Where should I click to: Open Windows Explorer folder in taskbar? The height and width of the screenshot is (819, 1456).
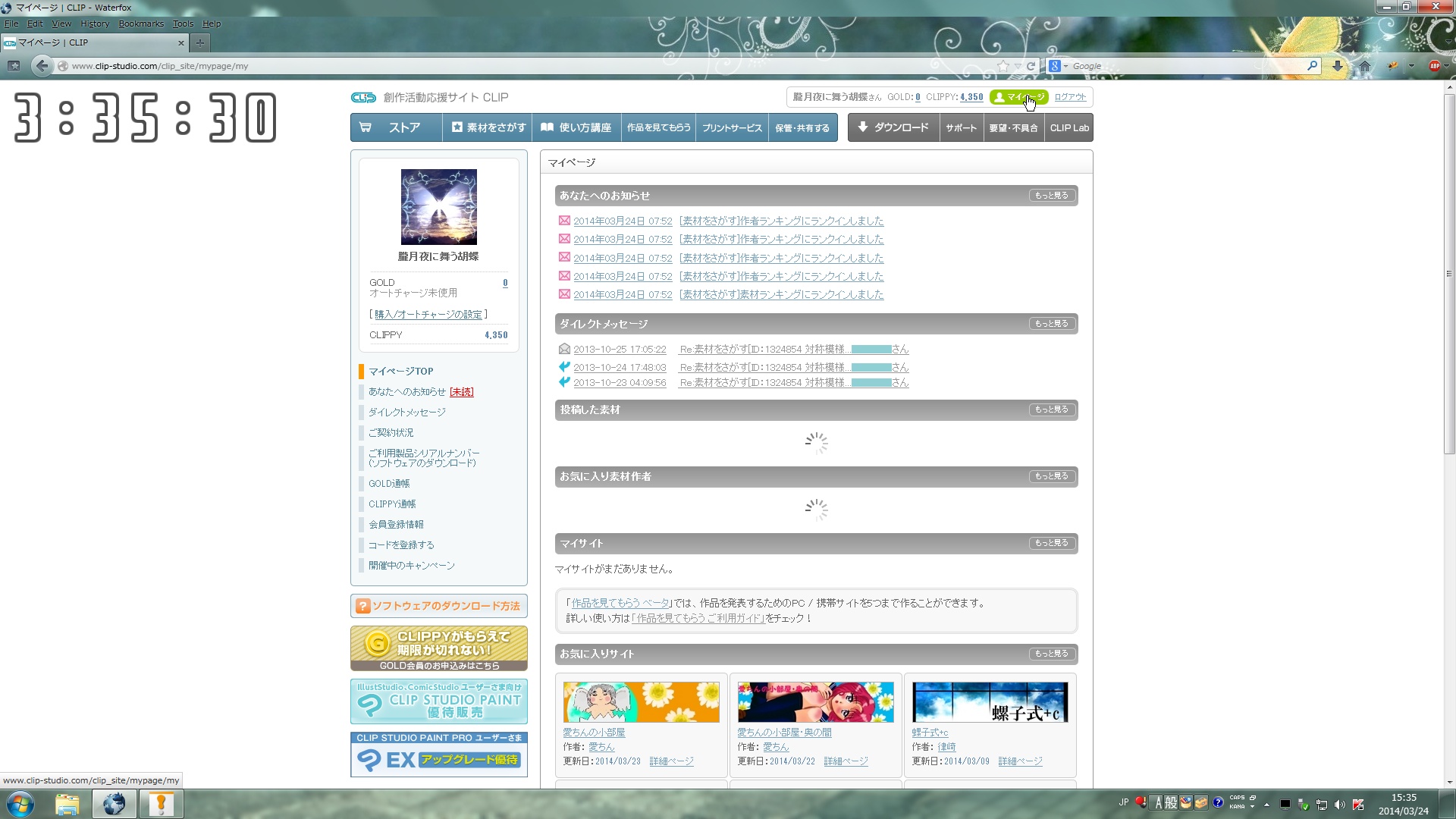coord(67,804)
